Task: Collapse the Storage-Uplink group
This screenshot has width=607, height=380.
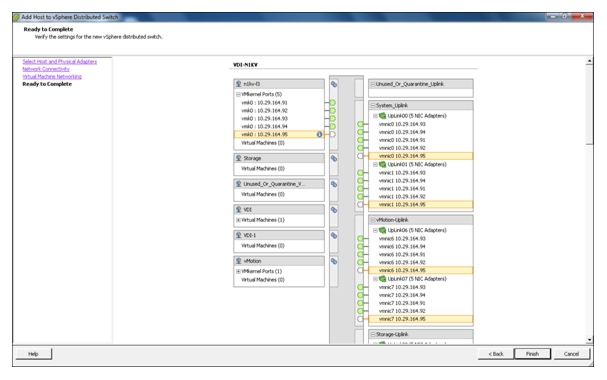Action: 373,334
